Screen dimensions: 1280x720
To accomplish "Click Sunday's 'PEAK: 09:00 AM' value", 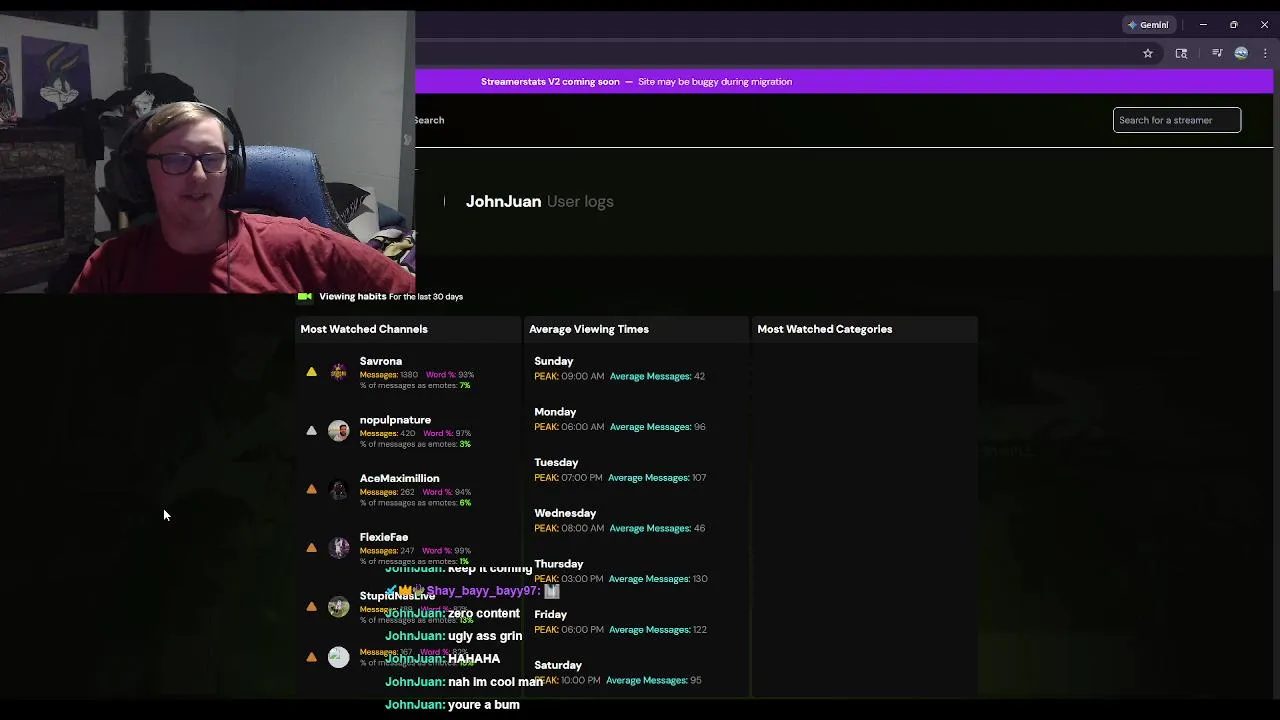I will coord(569,376).
